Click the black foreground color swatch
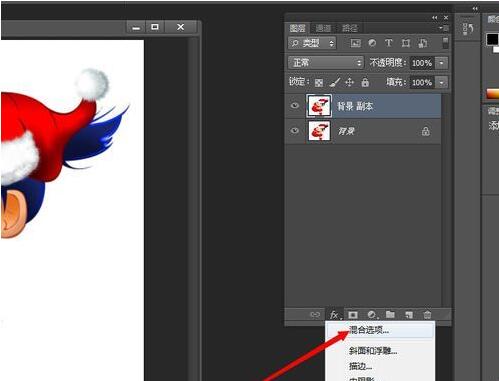Viewport: 499px width, 381px height. pos(492,39)
